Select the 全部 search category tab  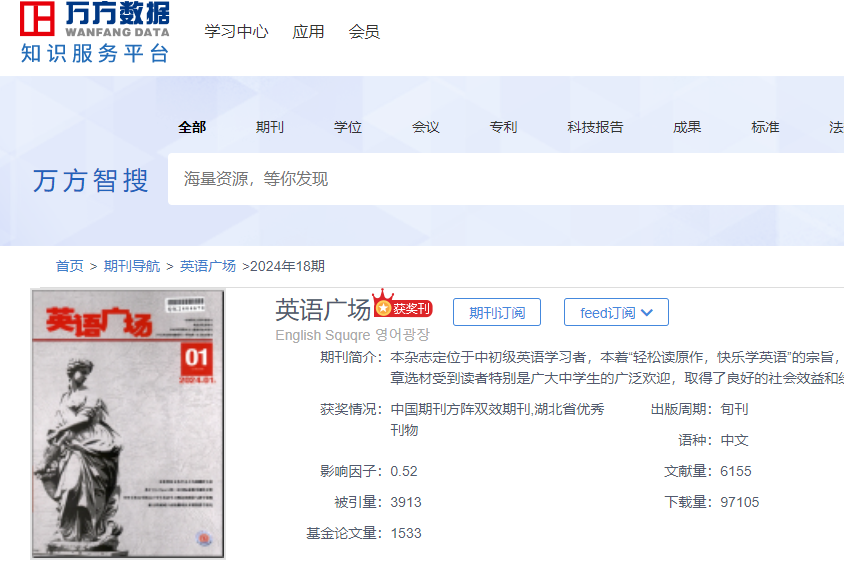tap(192, 128)
